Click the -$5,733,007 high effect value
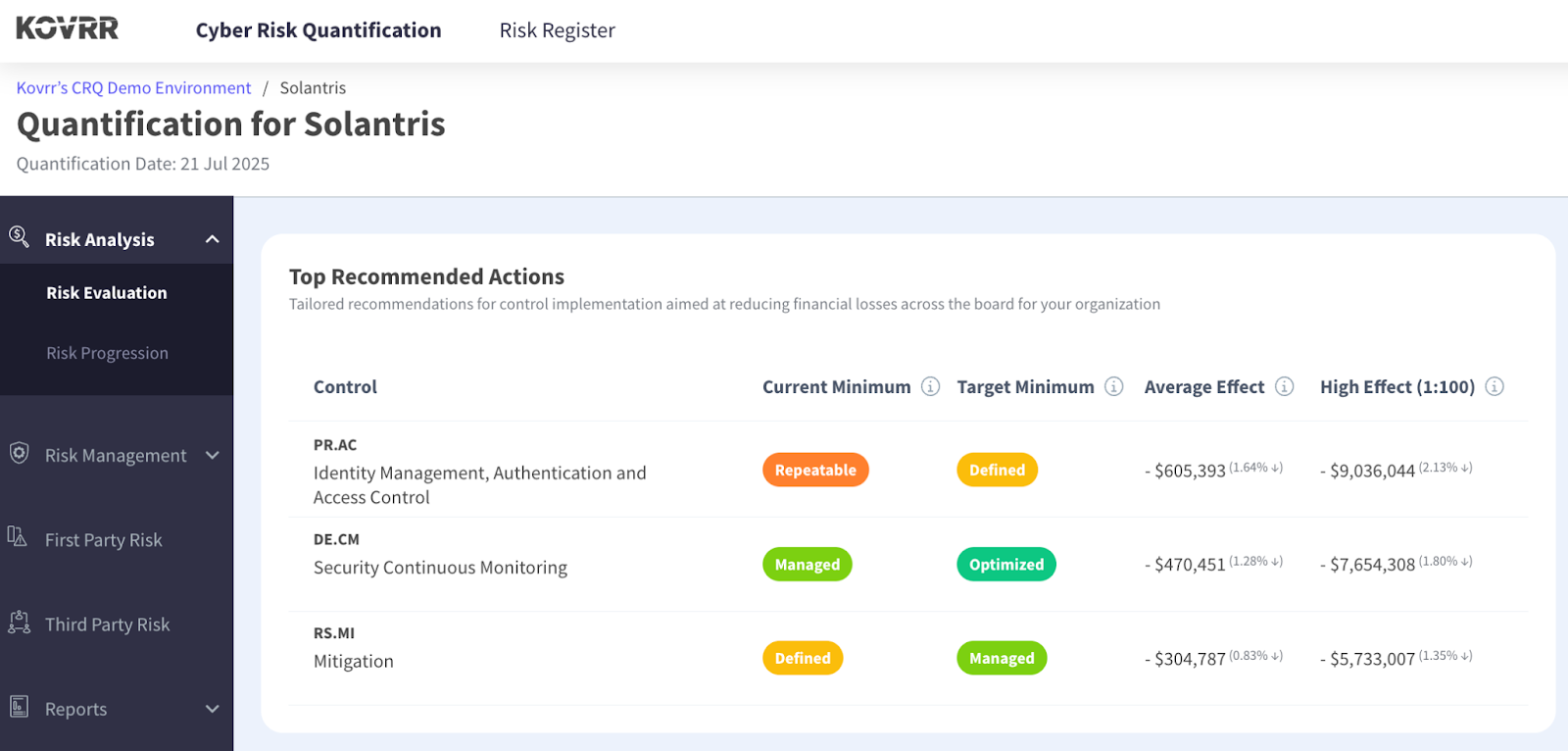This screenshot has height=751, width=1568. 1368,659
